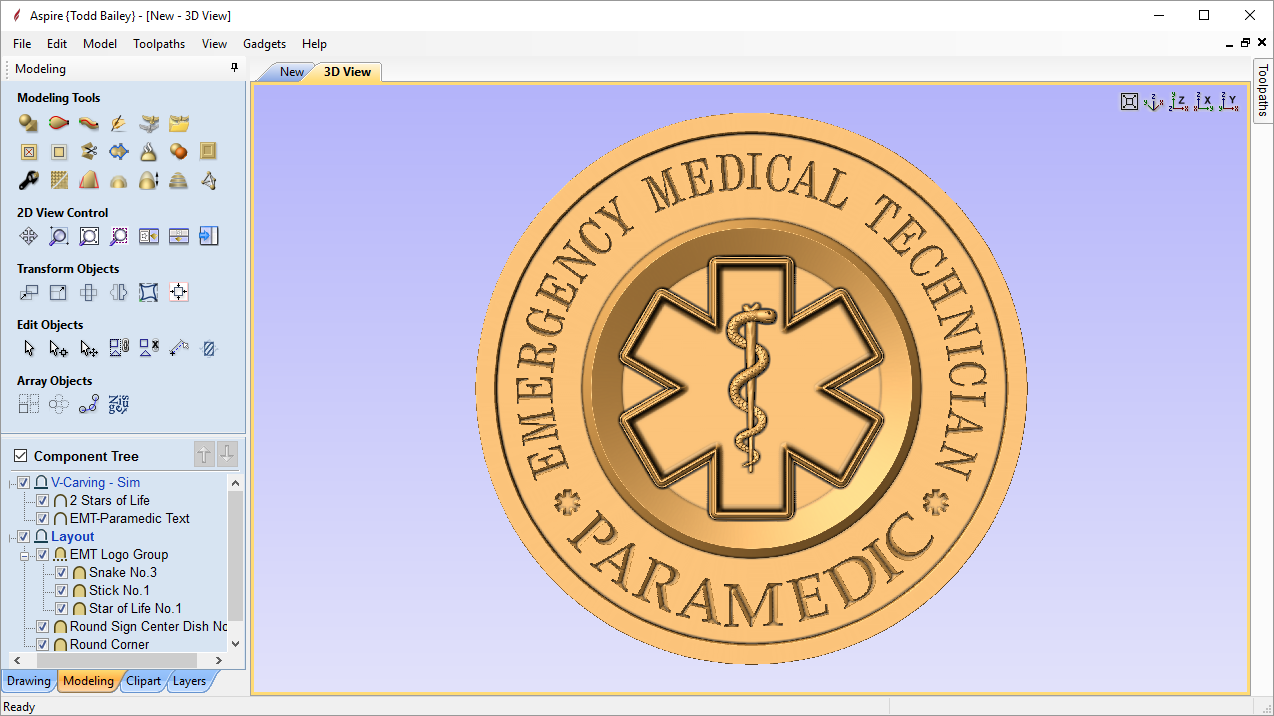Select the Sculpting tool with feather icon
This screenshot has height=716, width=1274.
click(x=119, y=123)
